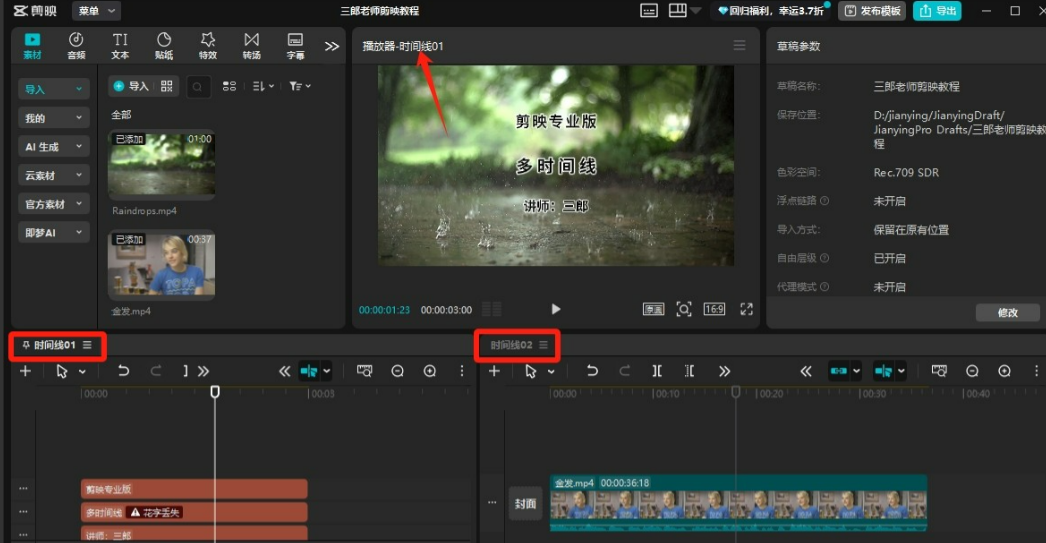
Task: Expand the 官方素材 sidebar section
Action: (53, 204)
